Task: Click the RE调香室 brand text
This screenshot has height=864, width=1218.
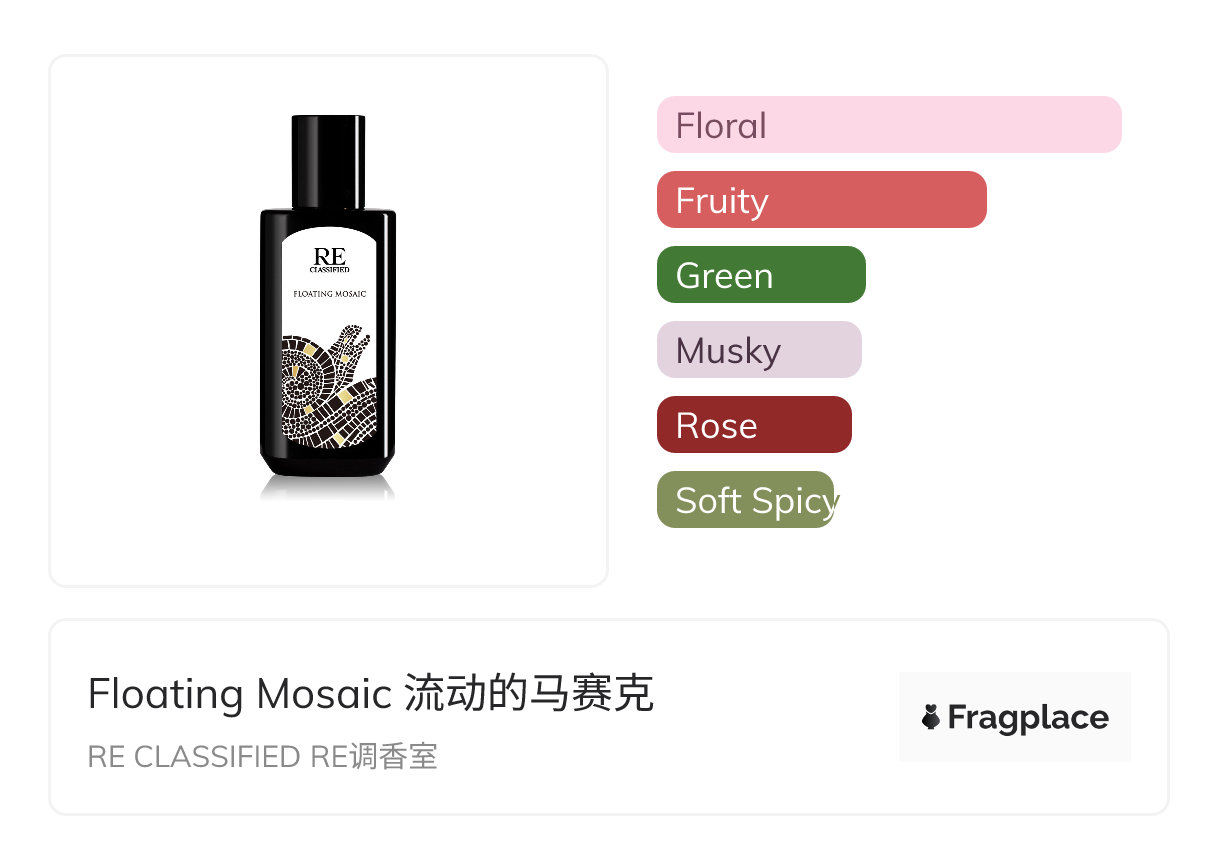Action: point(374,757)
